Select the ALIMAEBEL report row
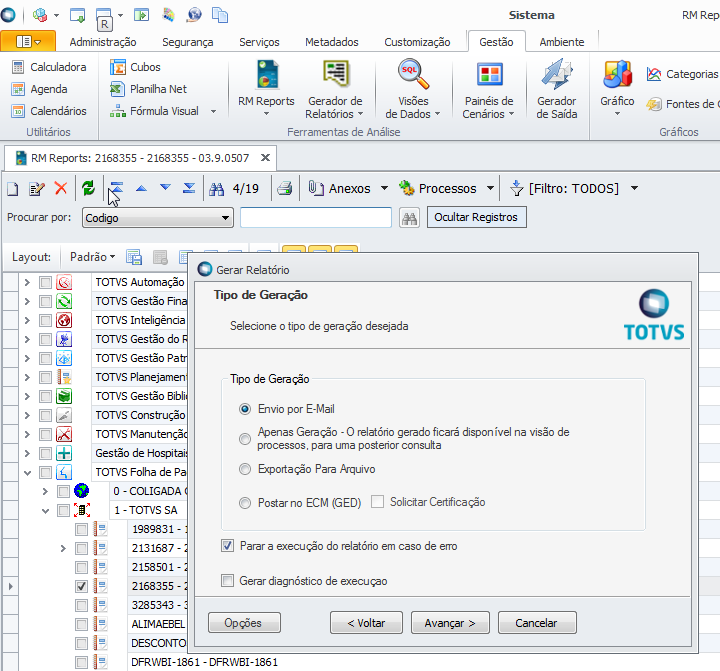The height and width of the screenshot is (671, 720). [x=158, y=624]
